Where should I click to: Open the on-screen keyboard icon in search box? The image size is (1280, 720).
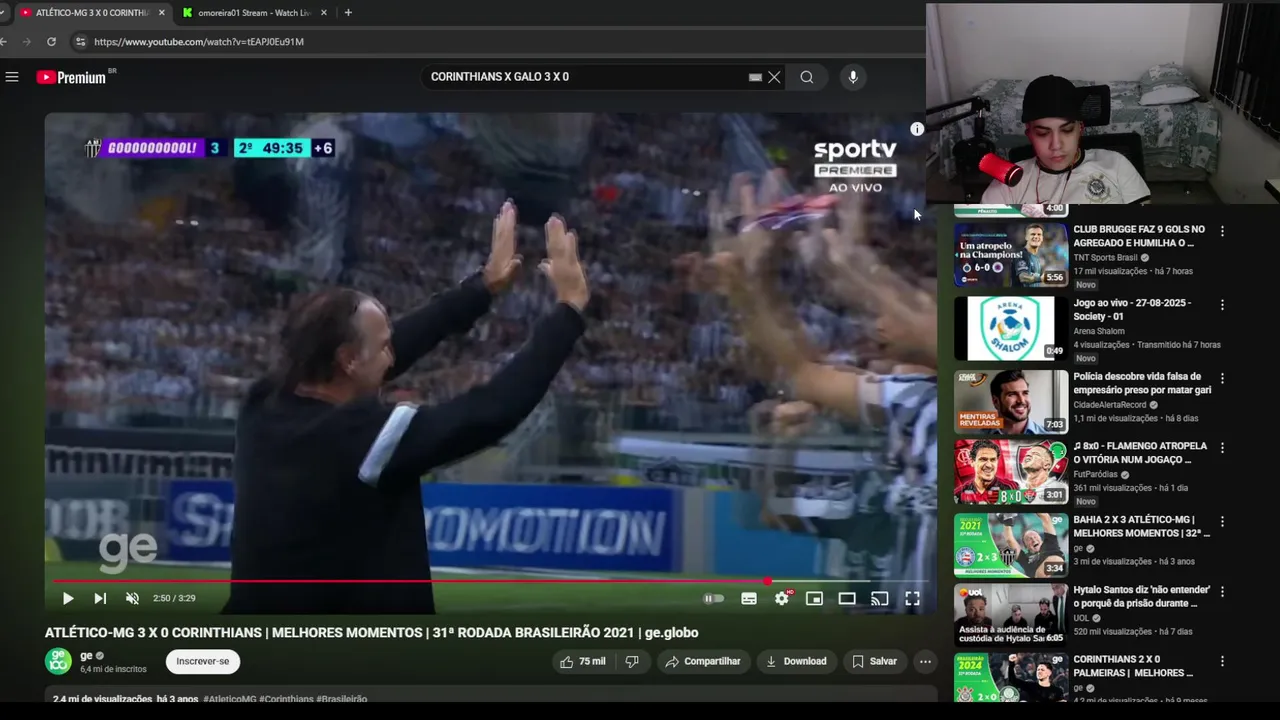(x=755, y=77)
